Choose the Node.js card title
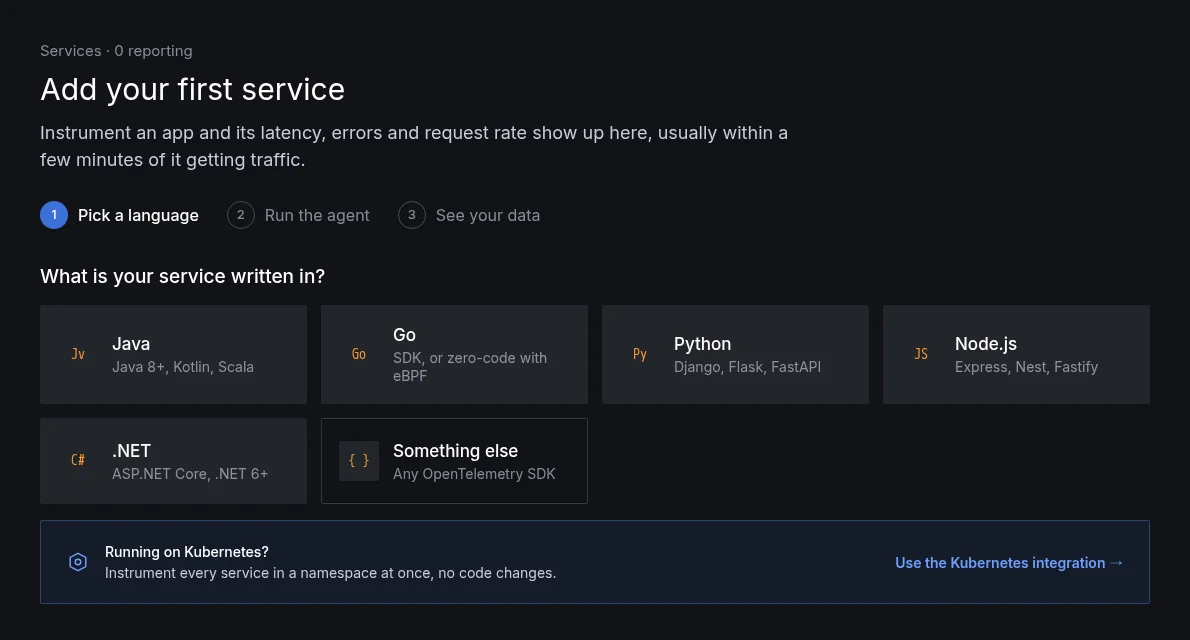 [x=985, y=344]
